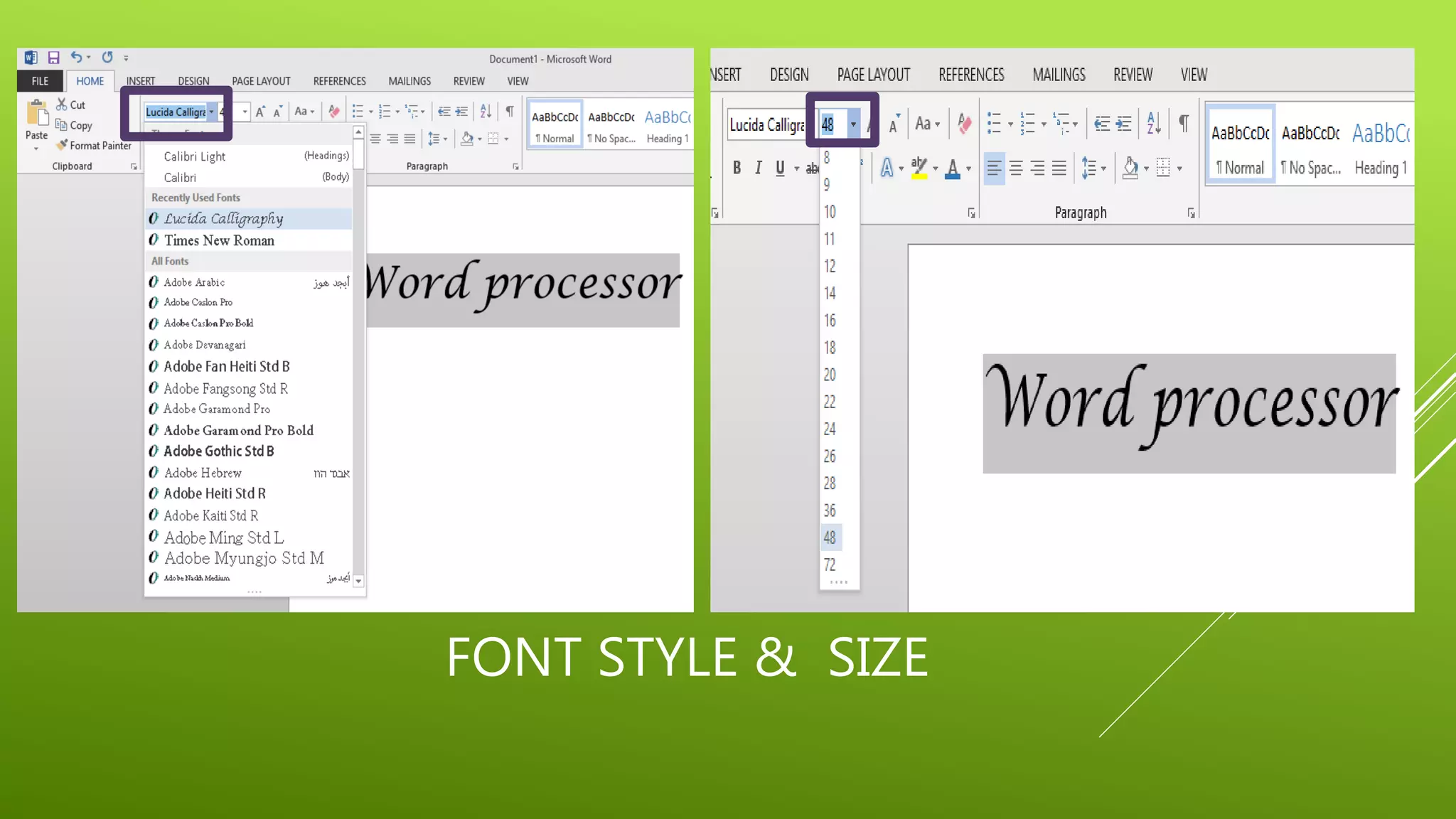Apply Heading 1 style in right Word gallery

click(1381, 148)
